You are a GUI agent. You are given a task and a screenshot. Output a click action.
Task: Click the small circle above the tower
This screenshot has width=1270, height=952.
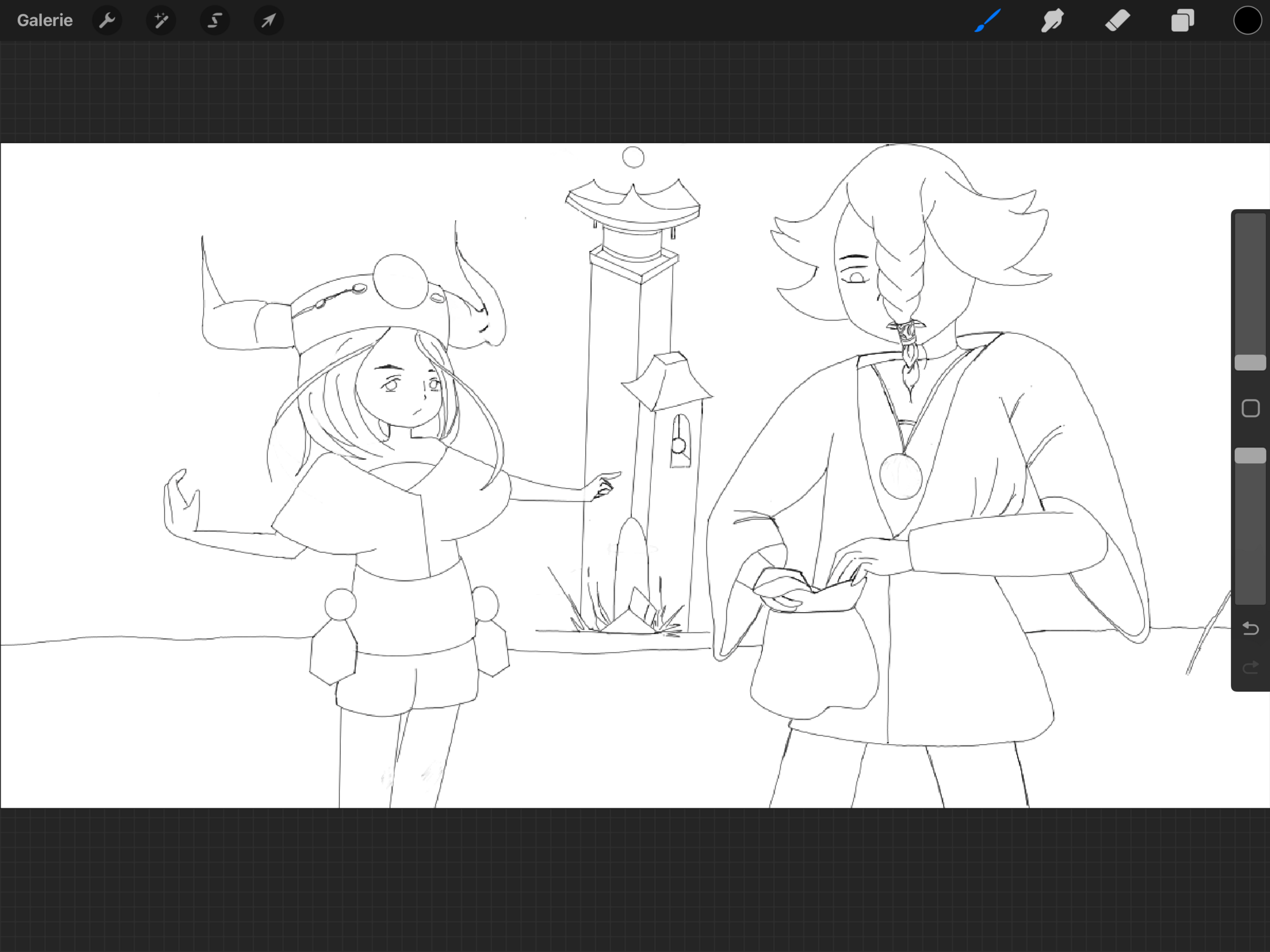[x=632, y=157]
